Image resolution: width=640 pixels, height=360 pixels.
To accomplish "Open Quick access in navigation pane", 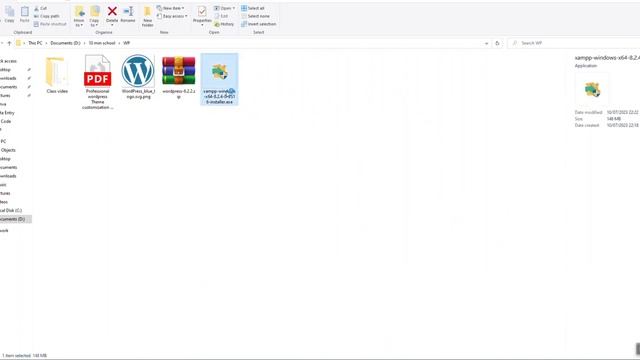I will pyautogui.click(x=8, y=61).
